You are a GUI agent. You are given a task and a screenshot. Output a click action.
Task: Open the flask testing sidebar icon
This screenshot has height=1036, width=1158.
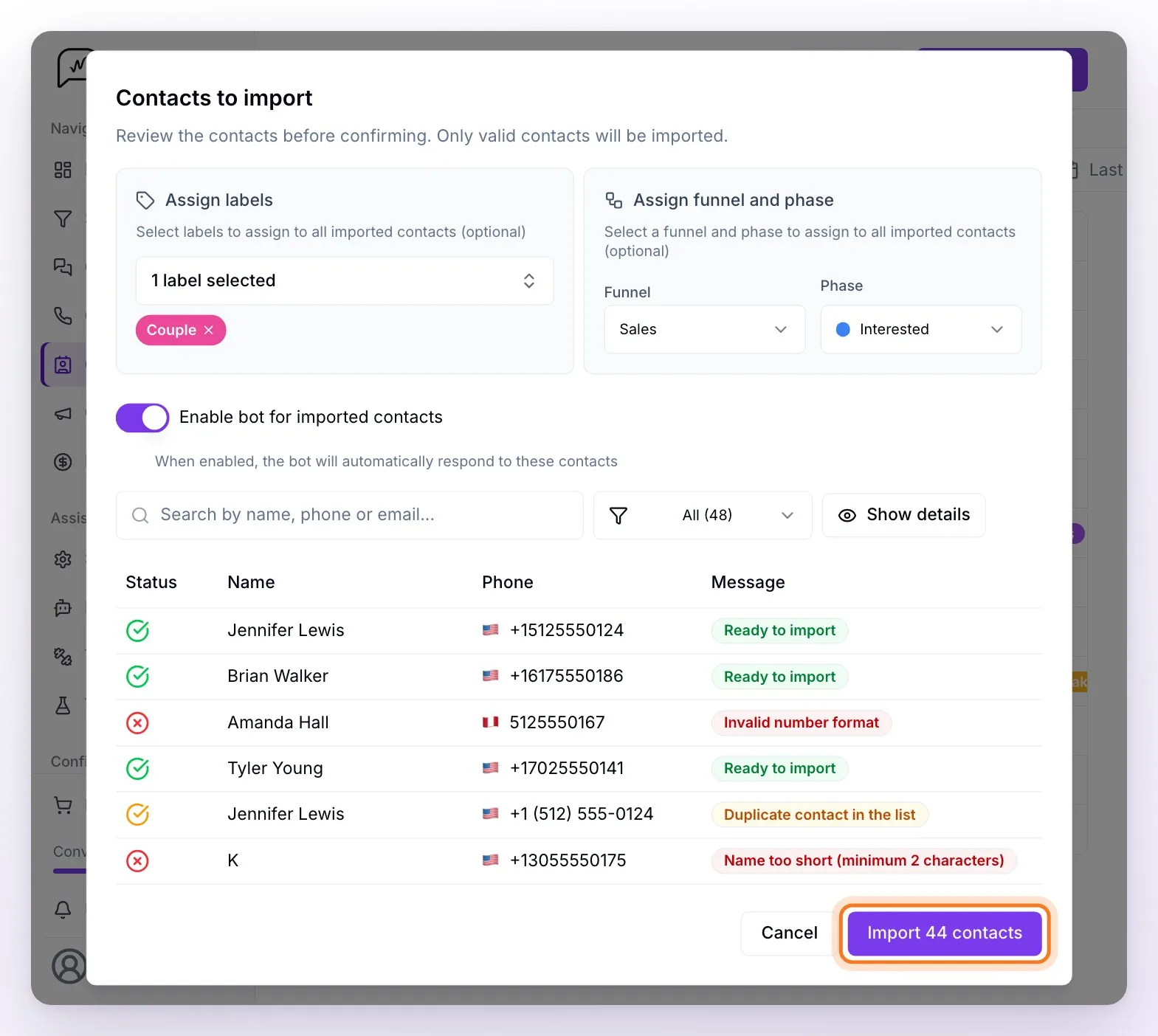(63, 705)
